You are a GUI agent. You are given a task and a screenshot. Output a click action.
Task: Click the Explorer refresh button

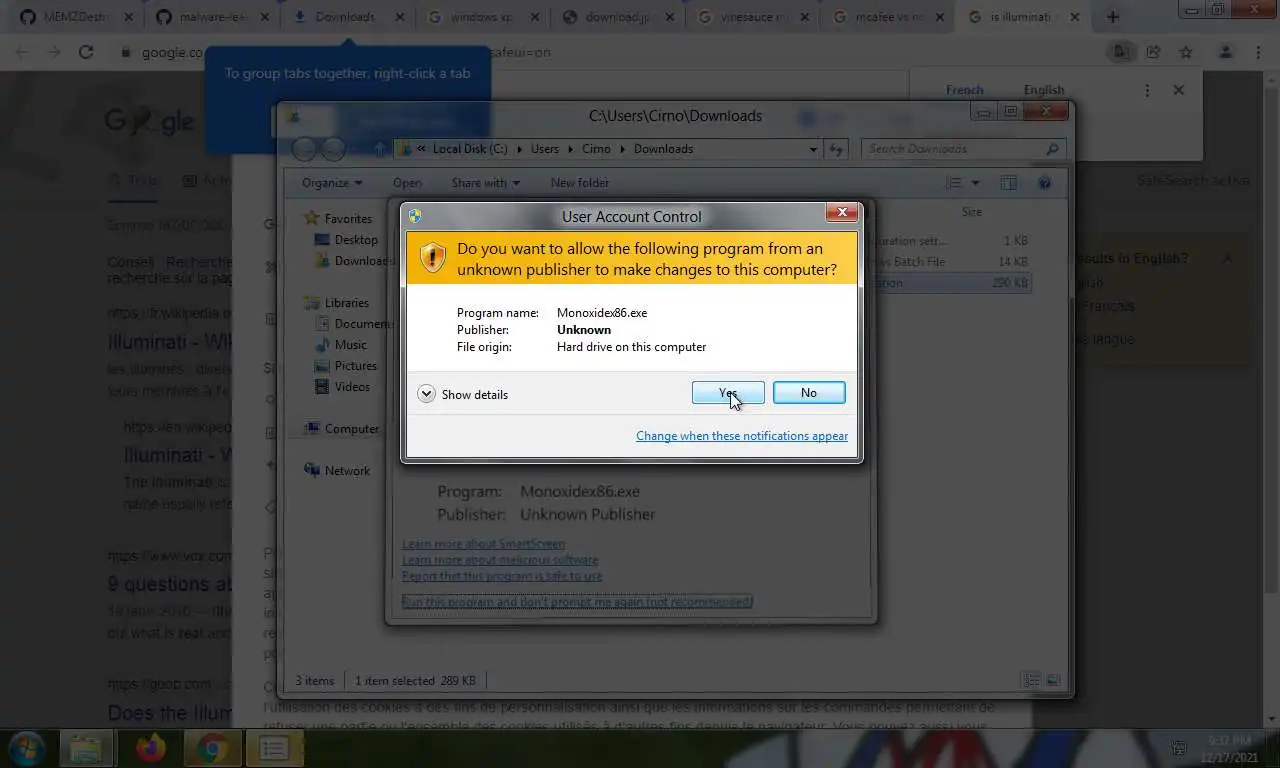click(x=836, y=149)
